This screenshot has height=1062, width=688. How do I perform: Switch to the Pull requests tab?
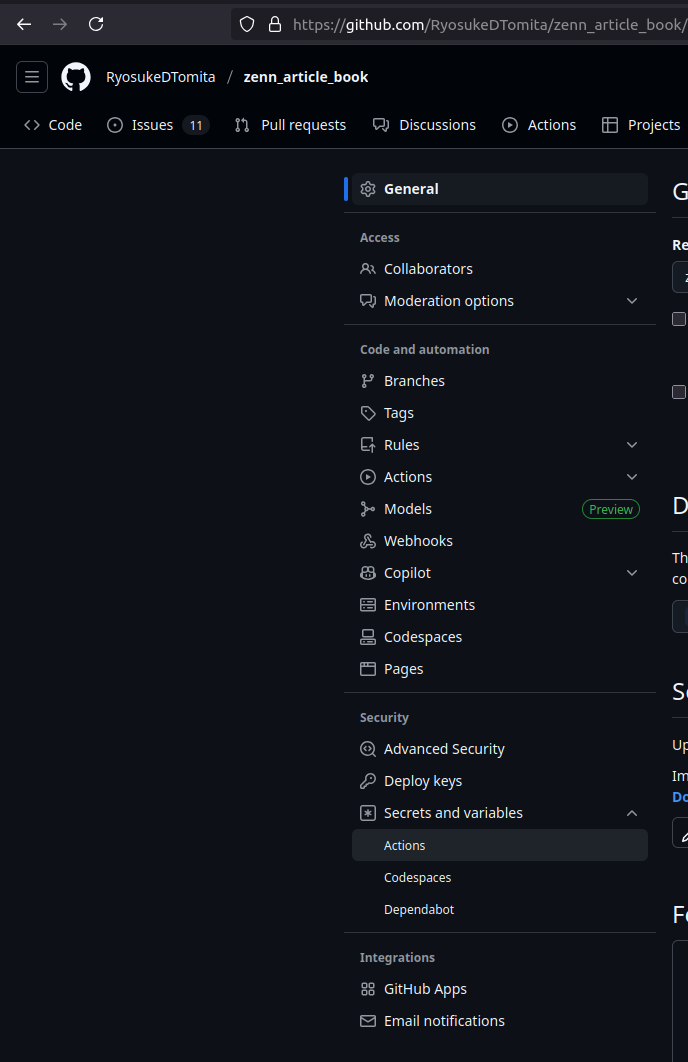coord(290,124)
